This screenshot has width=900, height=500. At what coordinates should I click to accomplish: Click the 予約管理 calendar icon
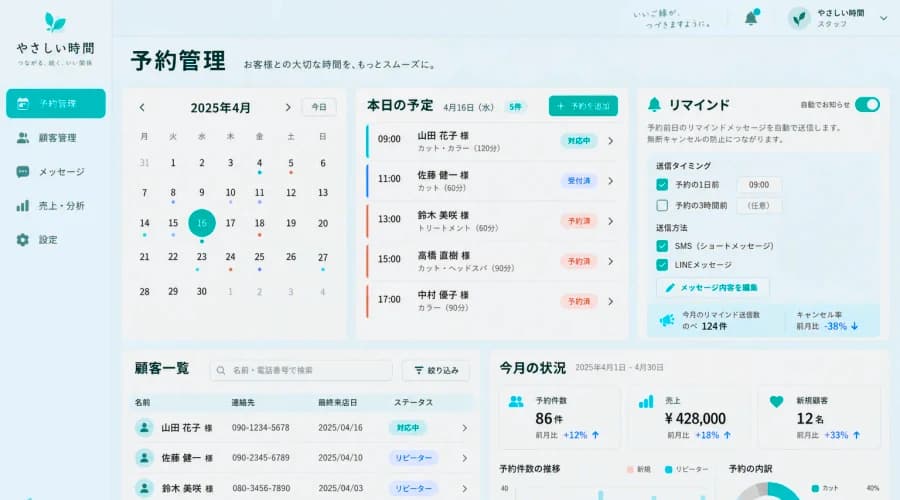tap(22, 103)
